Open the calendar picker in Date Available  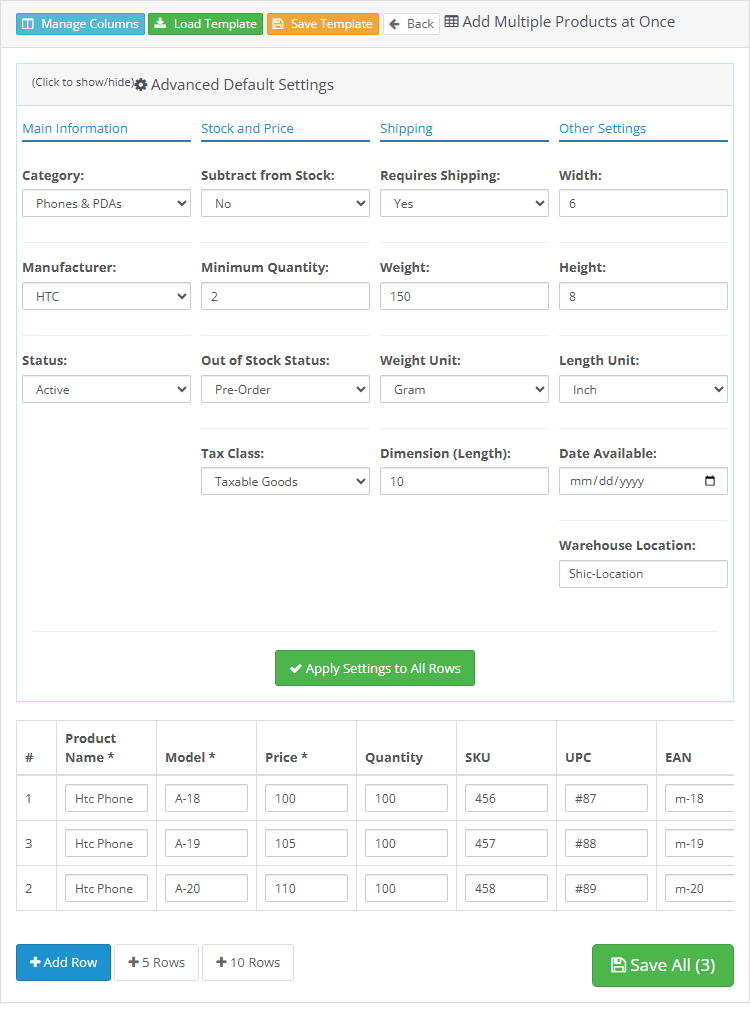point(710,481)
